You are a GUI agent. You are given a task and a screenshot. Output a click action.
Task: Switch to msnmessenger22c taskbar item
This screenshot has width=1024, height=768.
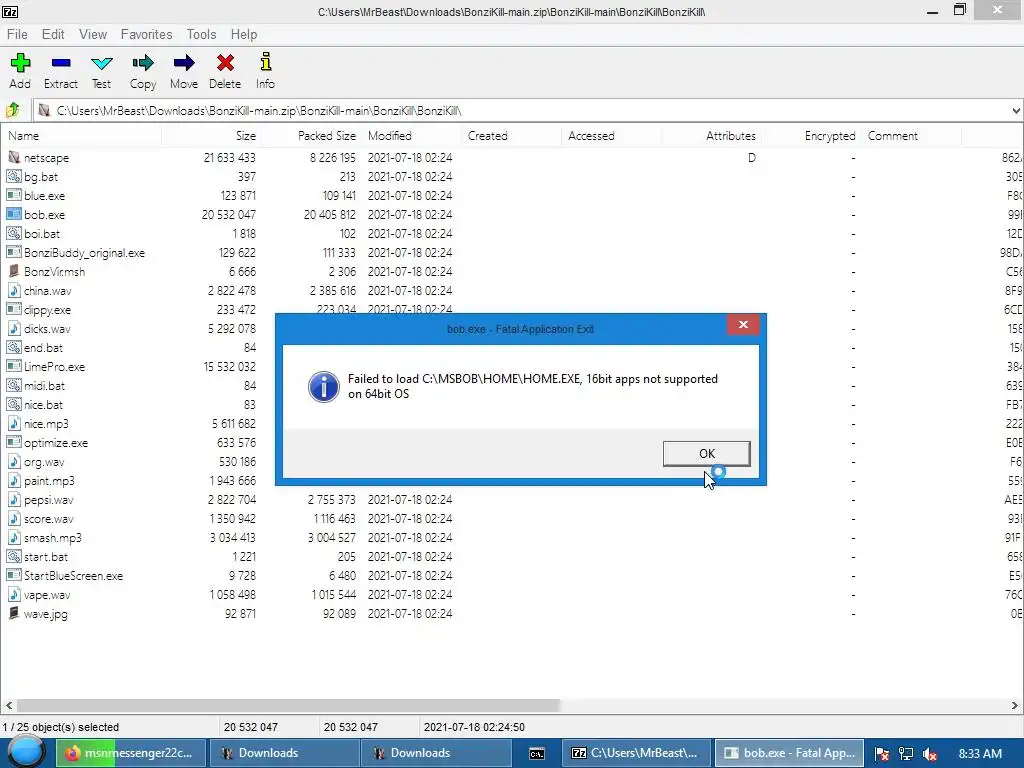coord(131,753)
